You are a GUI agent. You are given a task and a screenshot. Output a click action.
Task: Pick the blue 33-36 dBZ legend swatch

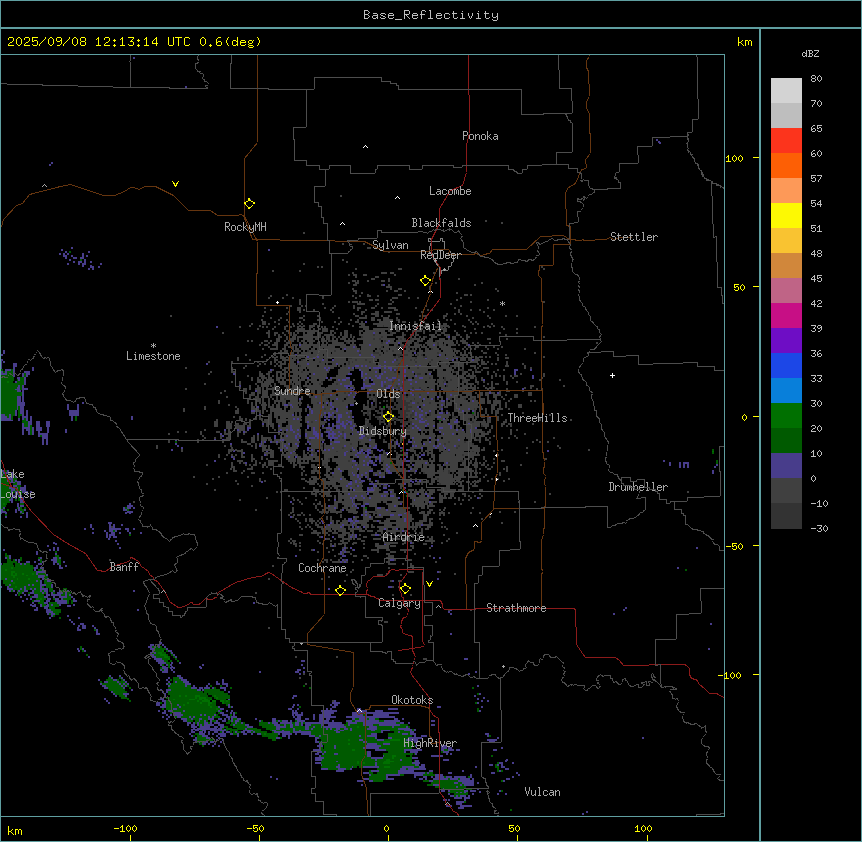(786, 365)
